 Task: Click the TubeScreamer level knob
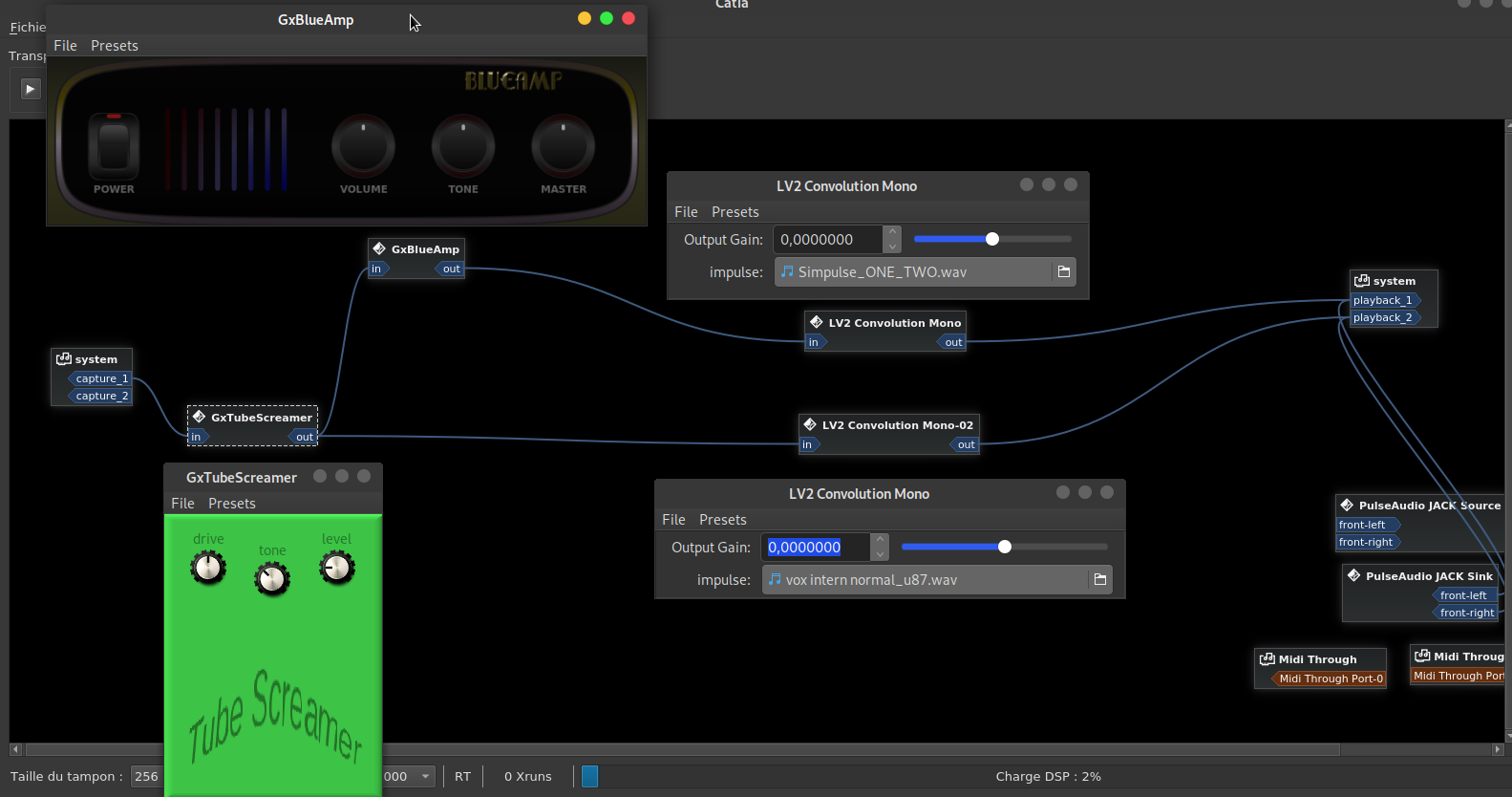336,569
